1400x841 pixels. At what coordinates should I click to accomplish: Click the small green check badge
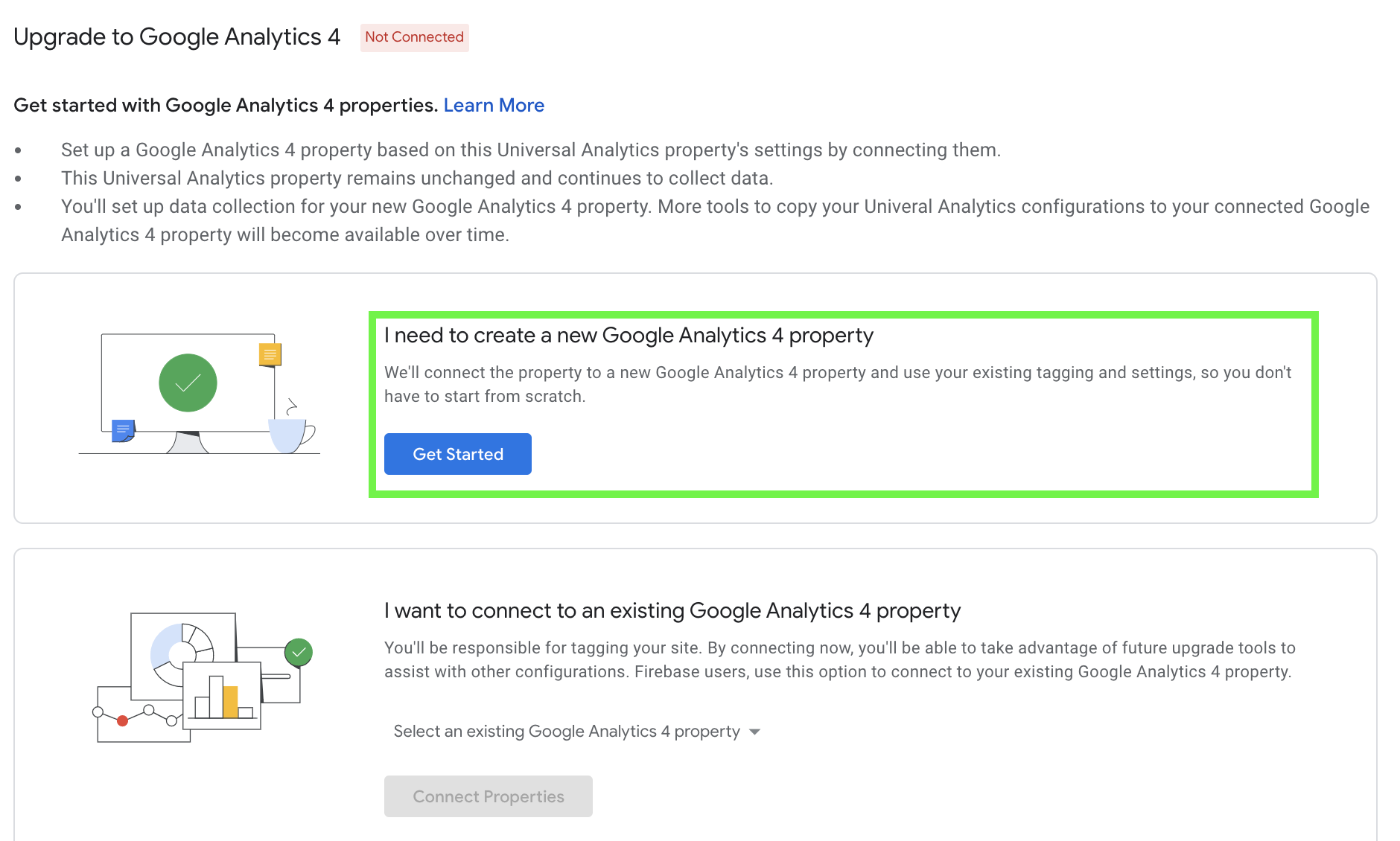[x=298, y=653]
